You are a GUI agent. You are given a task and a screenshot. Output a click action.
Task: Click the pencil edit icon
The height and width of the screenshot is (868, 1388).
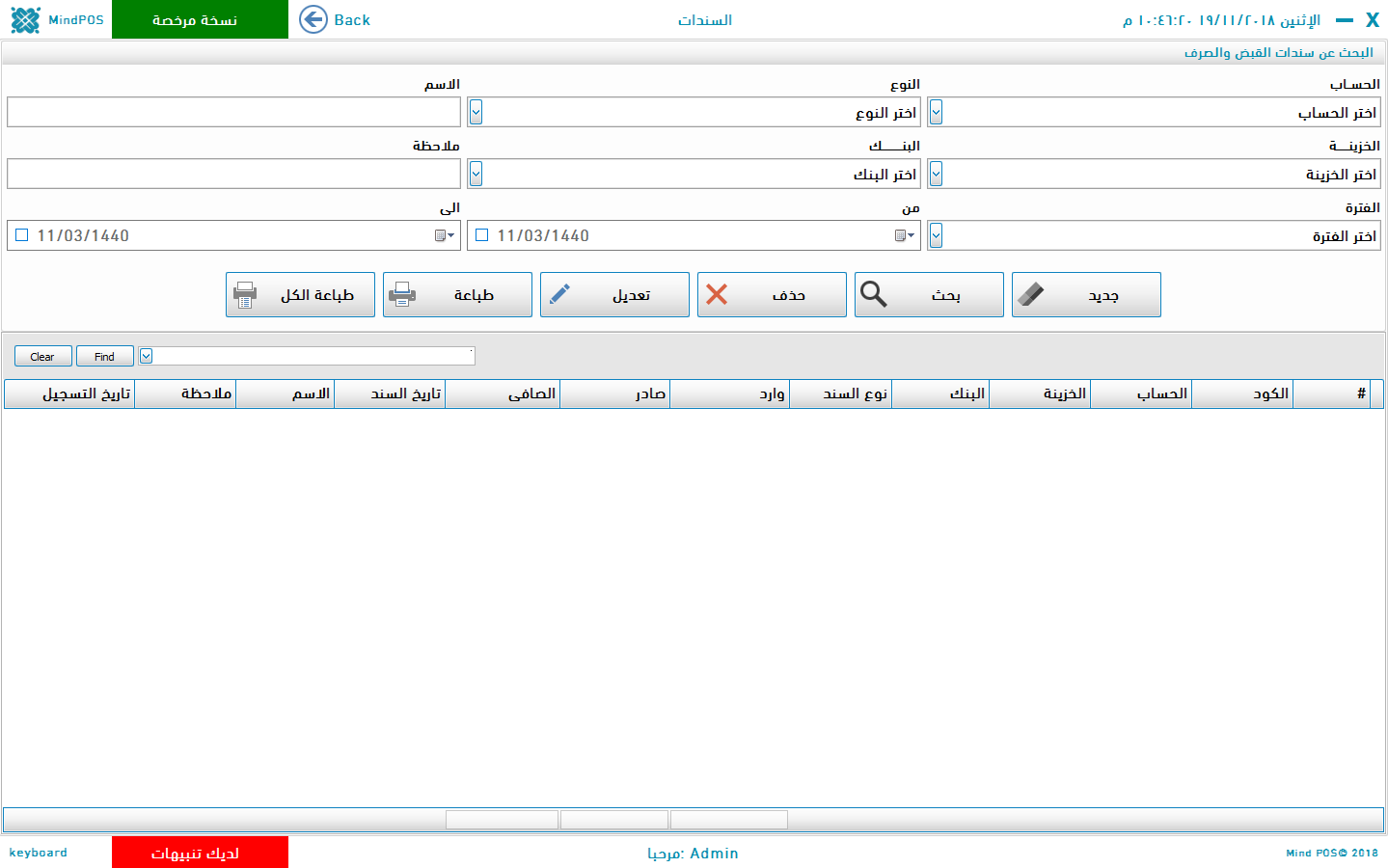click(559, 294)
